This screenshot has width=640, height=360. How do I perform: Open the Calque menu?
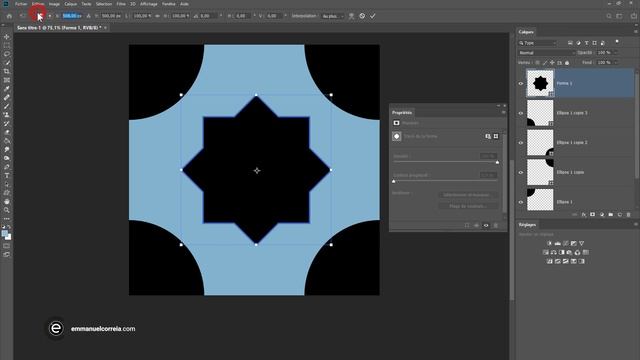coord(71,4)
